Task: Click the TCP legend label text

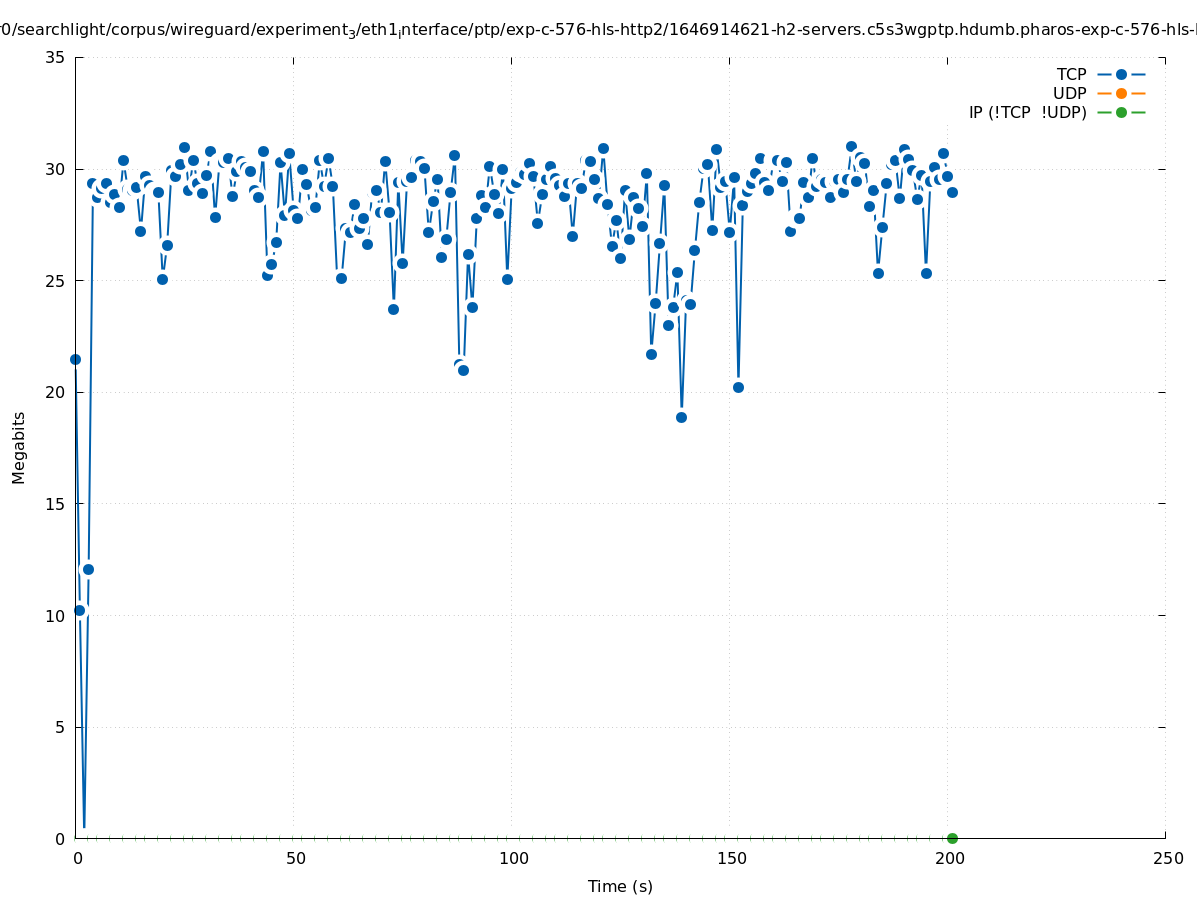Action: (1071, 74)
